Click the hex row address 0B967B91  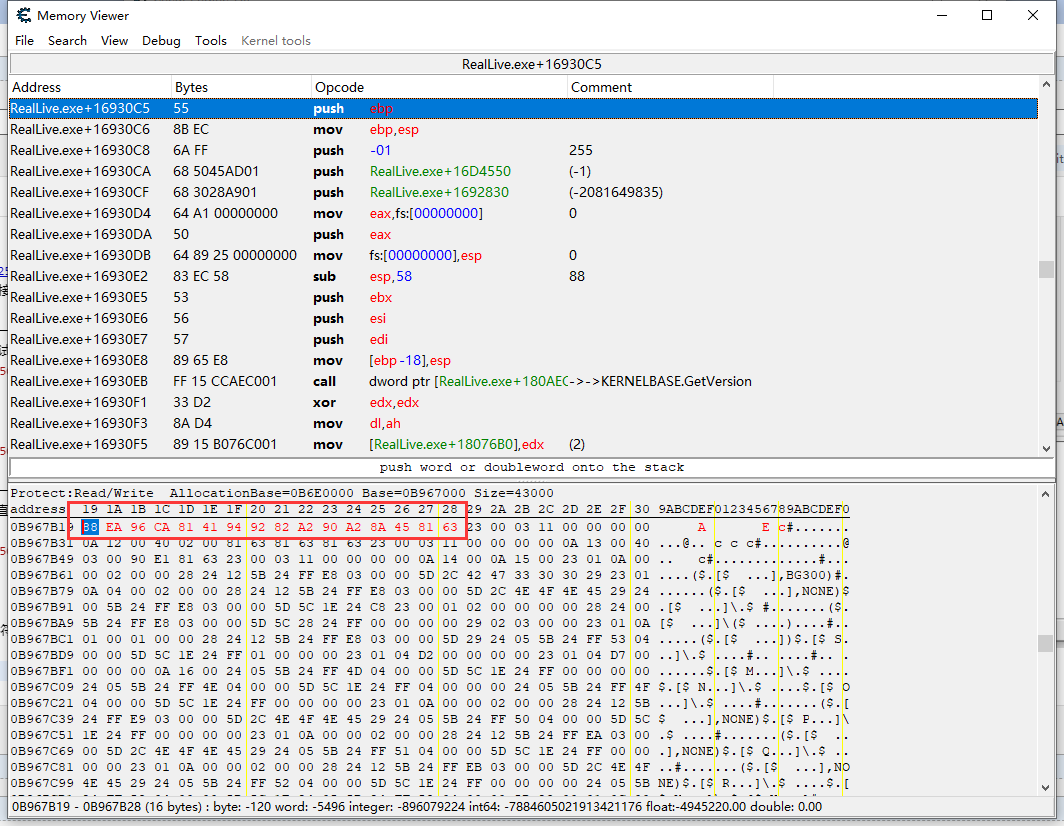[x=42, y=607]
